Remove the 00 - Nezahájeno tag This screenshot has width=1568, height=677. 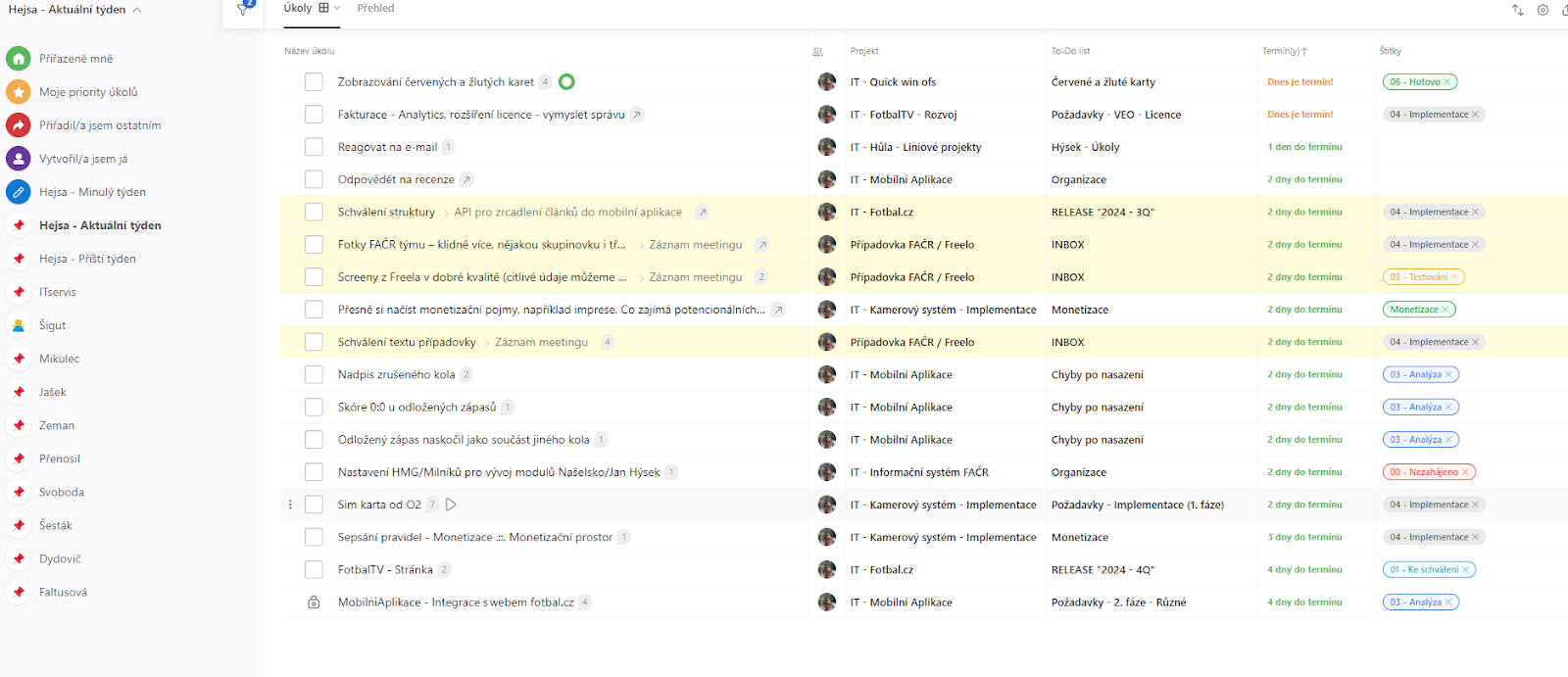click(x=1466, y=472)
